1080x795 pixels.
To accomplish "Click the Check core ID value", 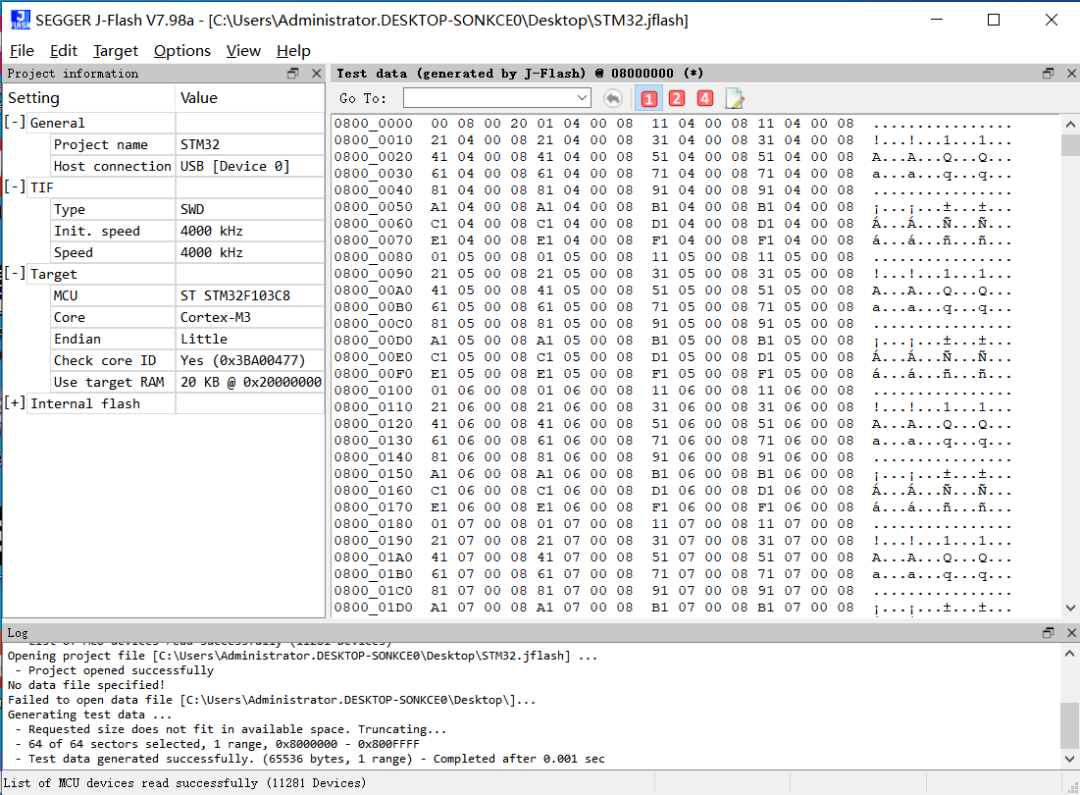I will pos(242,360).
